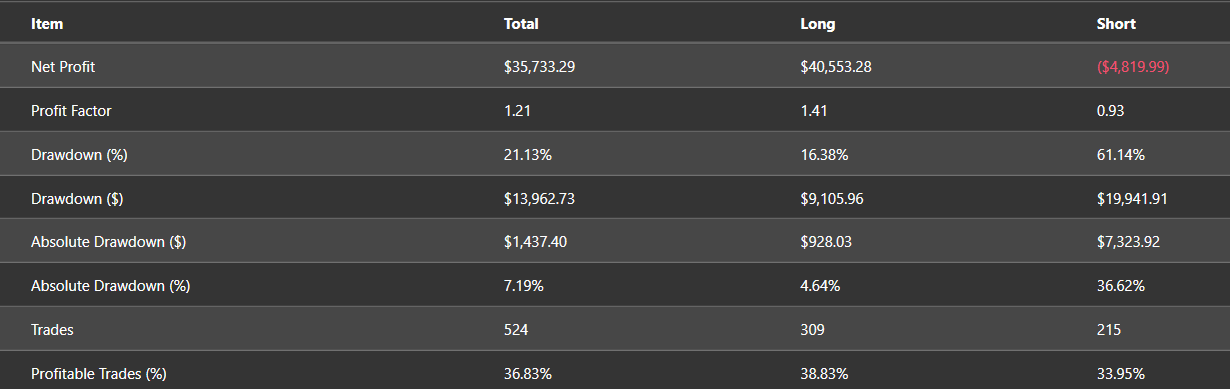The image size is (1230, 389).
Task: Select the Net Profit row label
Action: click(63, 67)
